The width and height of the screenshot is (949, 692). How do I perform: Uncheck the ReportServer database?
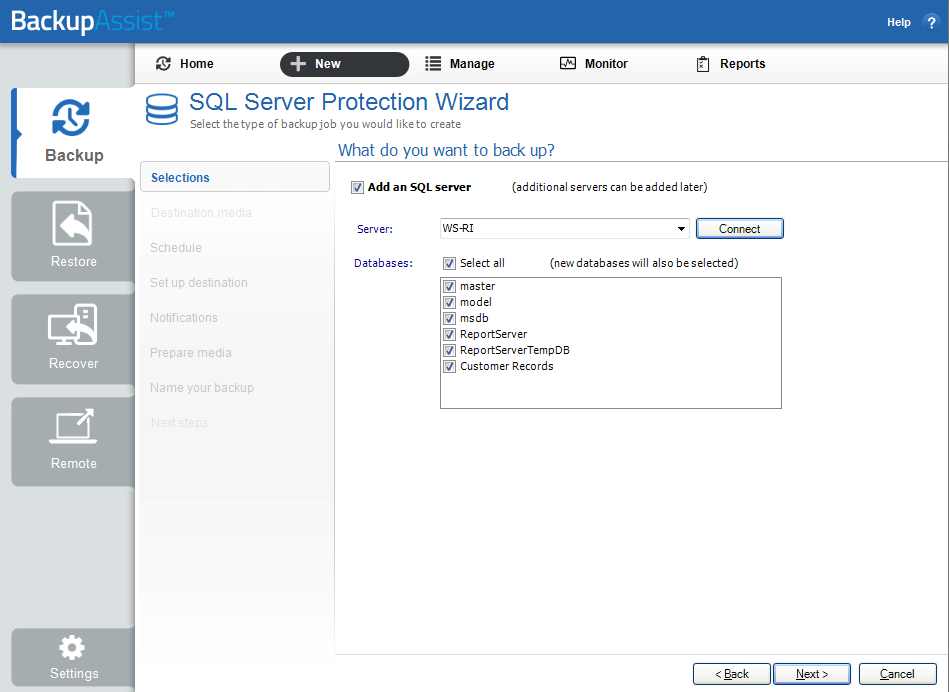(449, 334)
